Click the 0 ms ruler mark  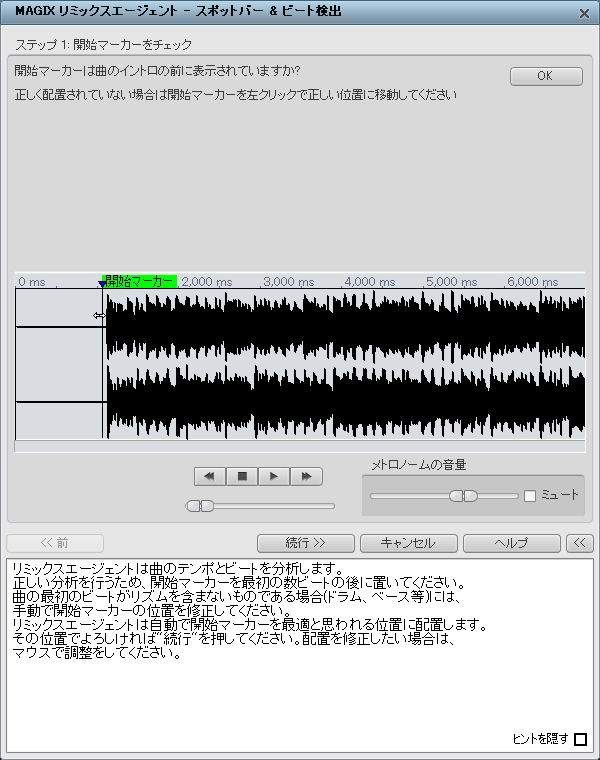click(32, 282)
